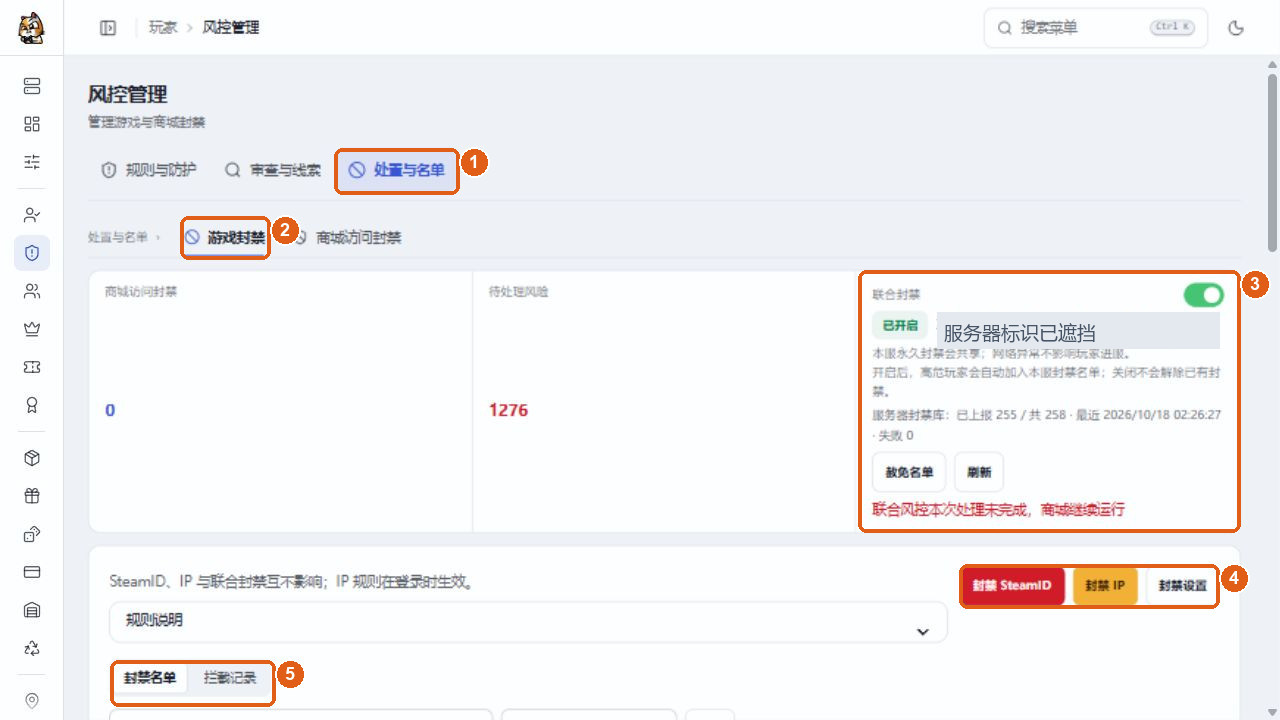This screenshot has height=720, width=1280.
Task: Click the red 1276 pending risk count
Action: click(x=508, y=410)
